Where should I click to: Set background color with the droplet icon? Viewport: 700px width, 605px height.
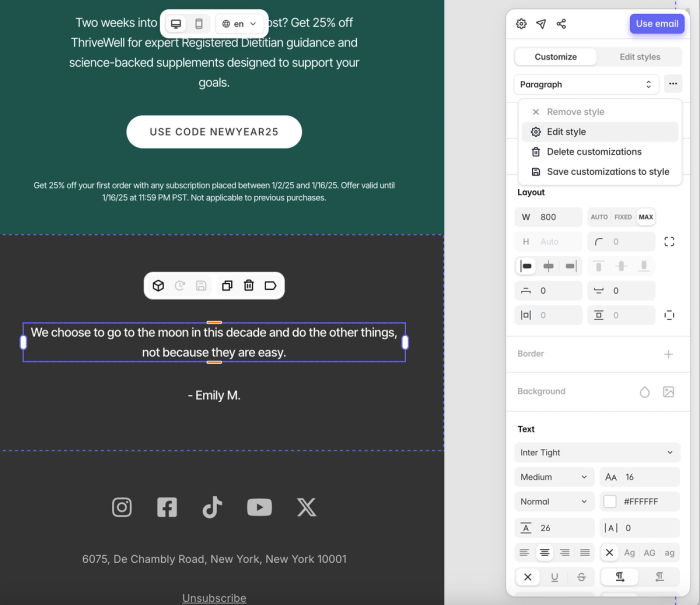[x=644, y=392]
